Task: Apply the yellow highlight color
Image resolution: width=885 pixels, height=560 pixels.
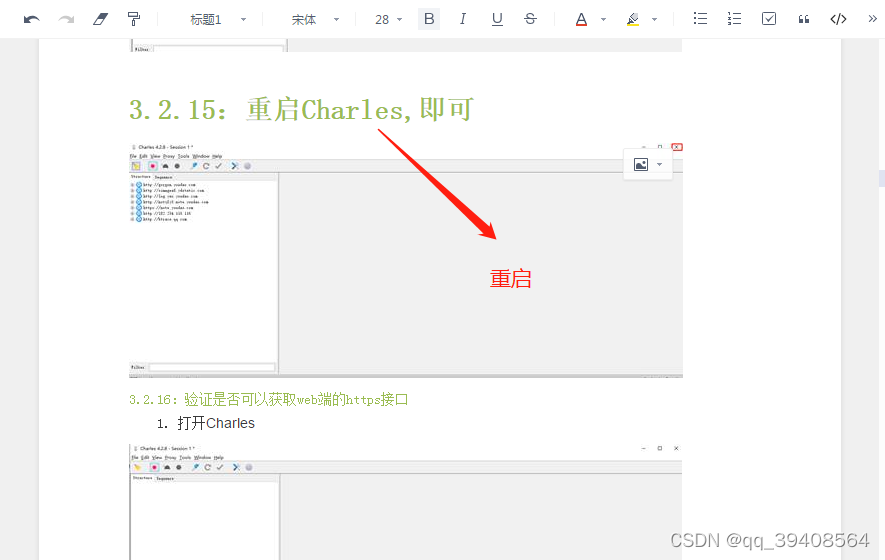Action: (x=633, y=20)
